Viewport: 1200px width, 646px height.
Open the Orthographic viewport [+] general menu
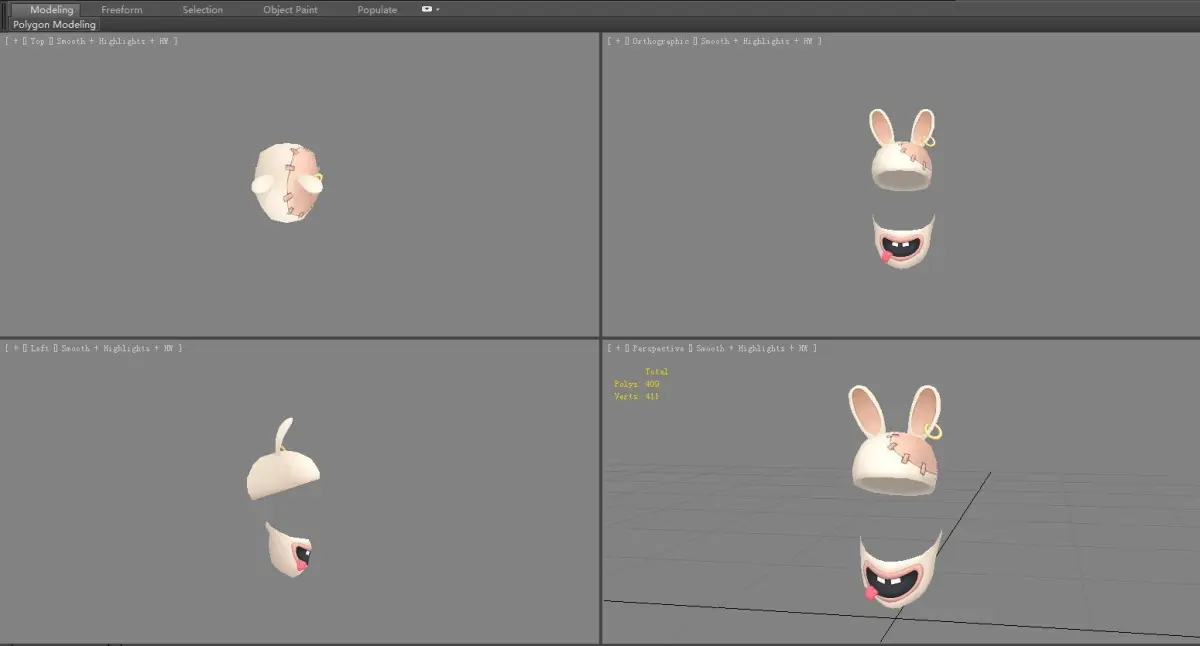[x=618, y=41]
